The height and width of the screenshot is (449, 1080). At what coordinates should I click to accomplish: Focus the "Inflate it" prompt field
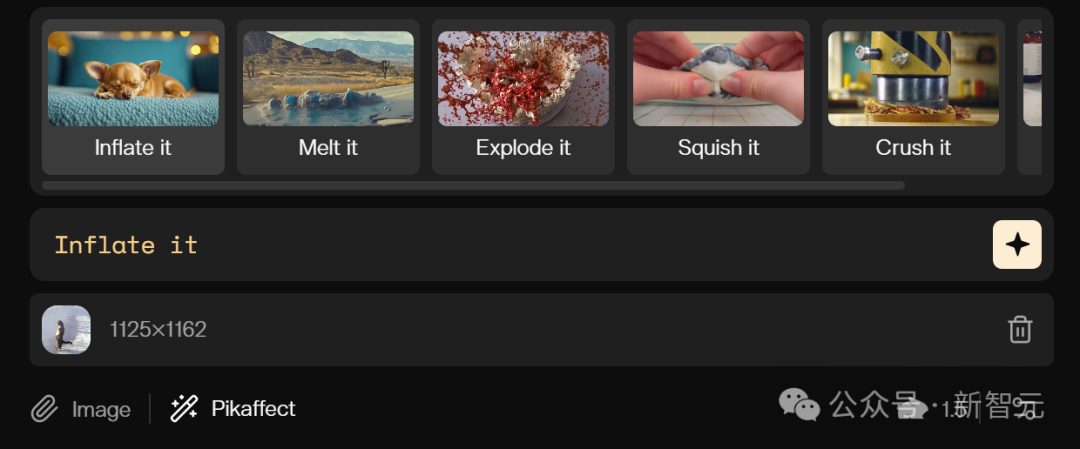click(x=510, y=244)
